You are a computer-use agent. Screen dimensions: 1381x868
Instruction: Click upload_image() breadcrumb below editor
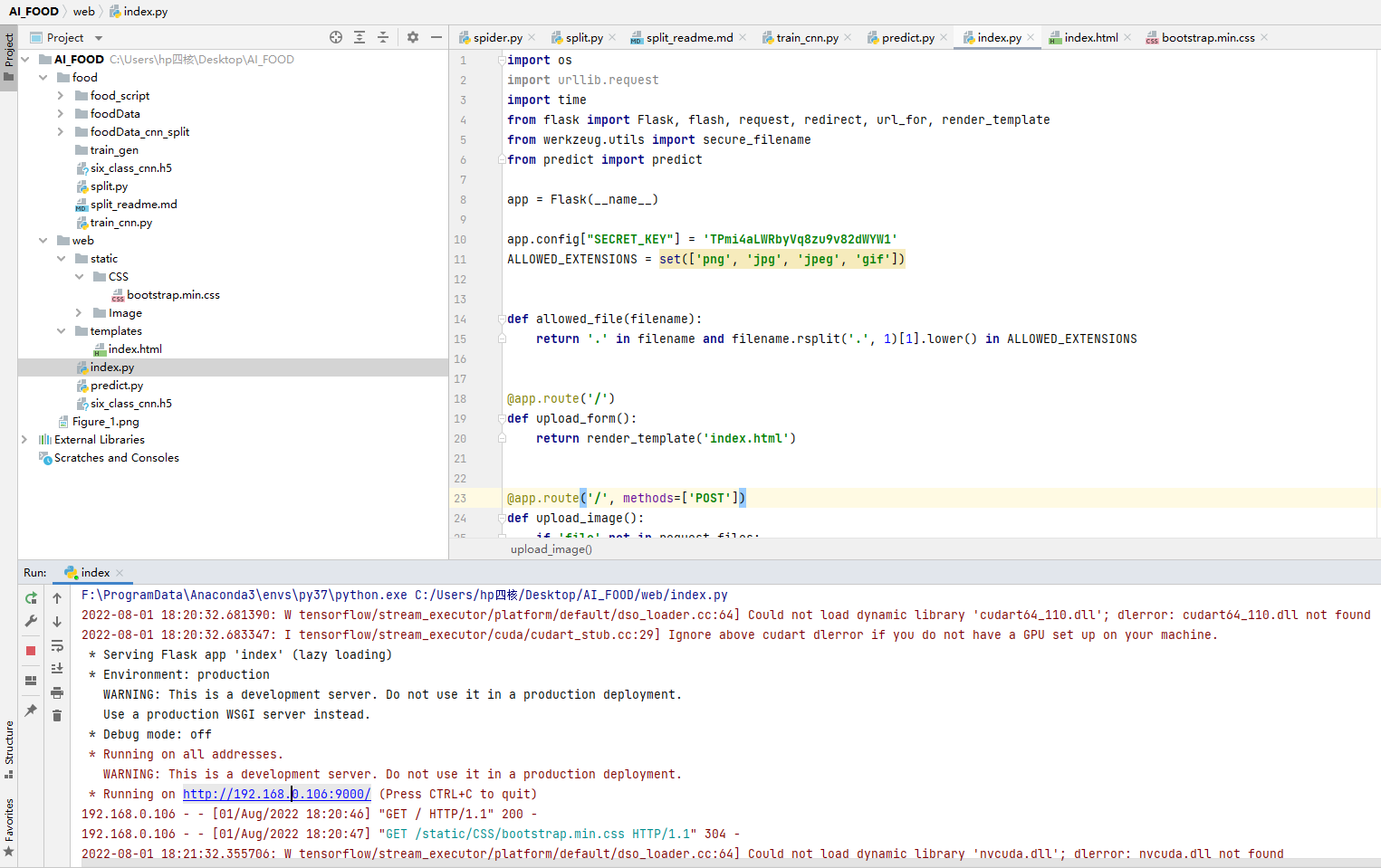coord(551,549)
